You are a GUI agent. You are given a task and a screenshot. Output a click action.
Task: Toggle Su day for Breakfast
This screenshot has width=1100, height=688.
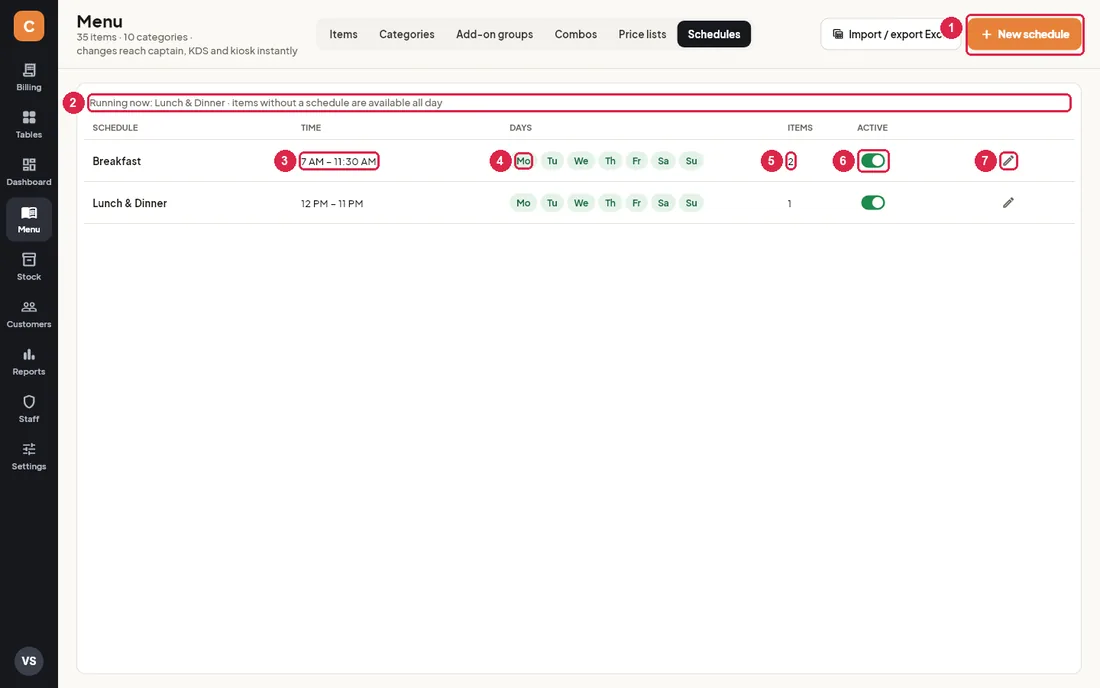(692, 161)
